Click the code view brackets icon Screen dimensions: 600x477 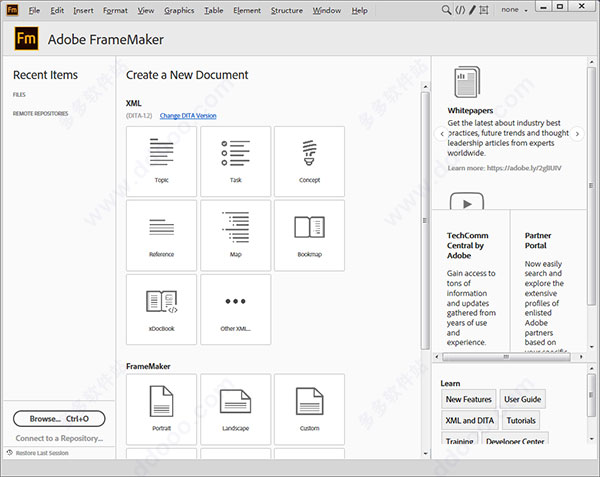(460, 10)
